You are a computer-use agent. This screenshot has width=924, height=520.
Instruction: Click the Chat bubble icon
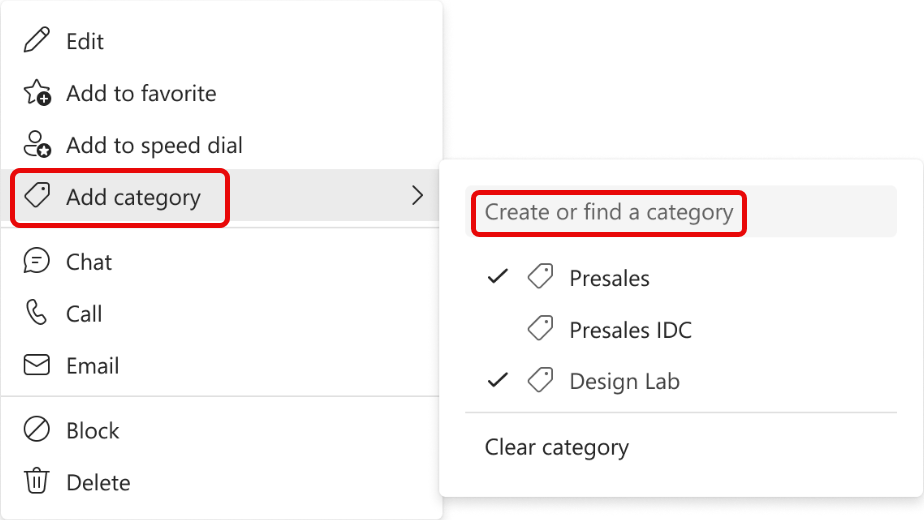(x=37, y=261)
